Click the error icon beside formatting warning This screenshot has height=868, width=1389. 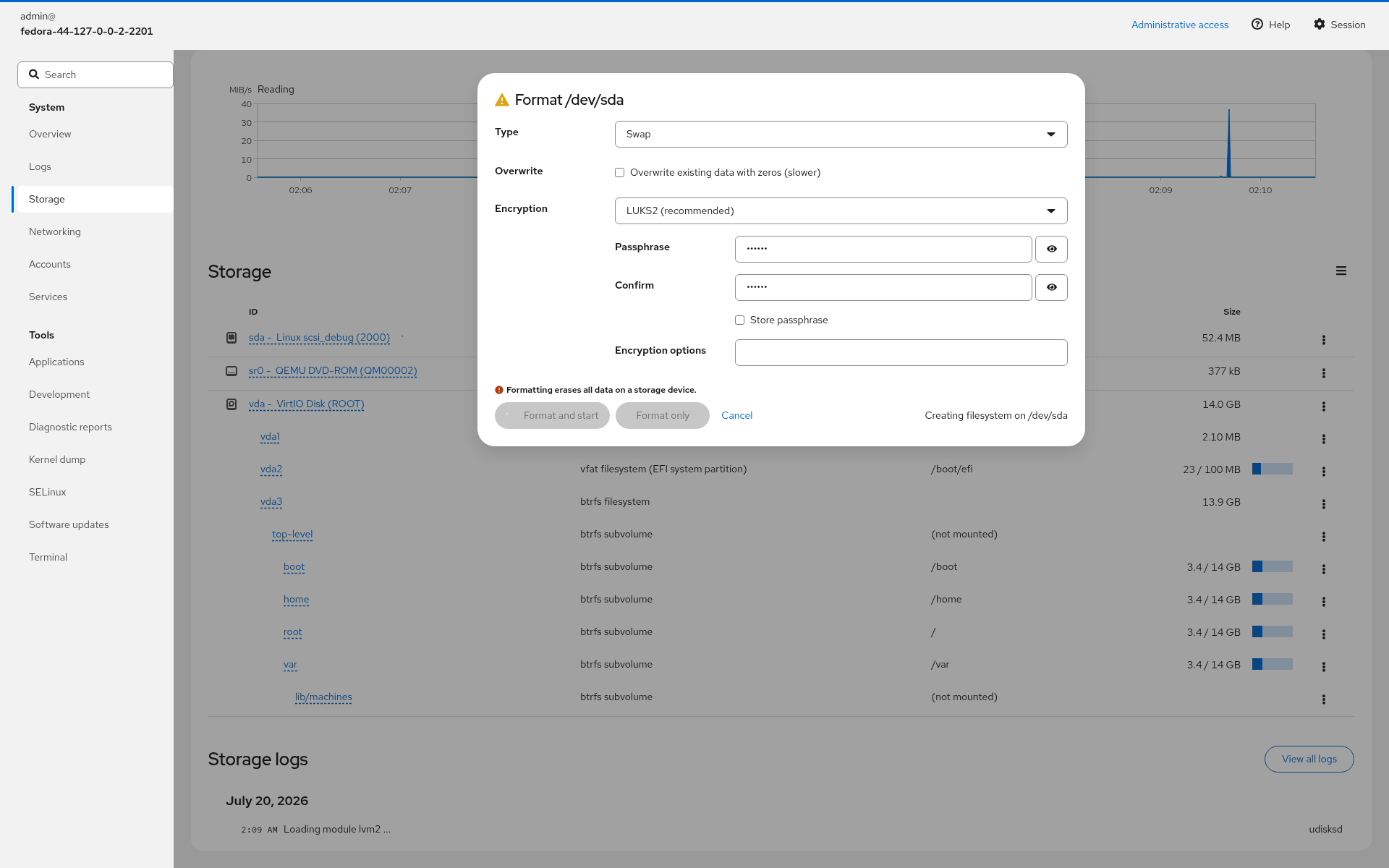[498, 390]
